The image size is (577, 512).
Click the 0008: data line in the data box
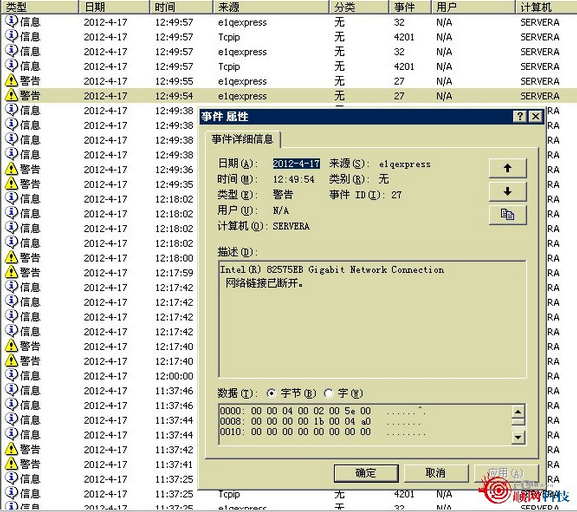(320, 421)
